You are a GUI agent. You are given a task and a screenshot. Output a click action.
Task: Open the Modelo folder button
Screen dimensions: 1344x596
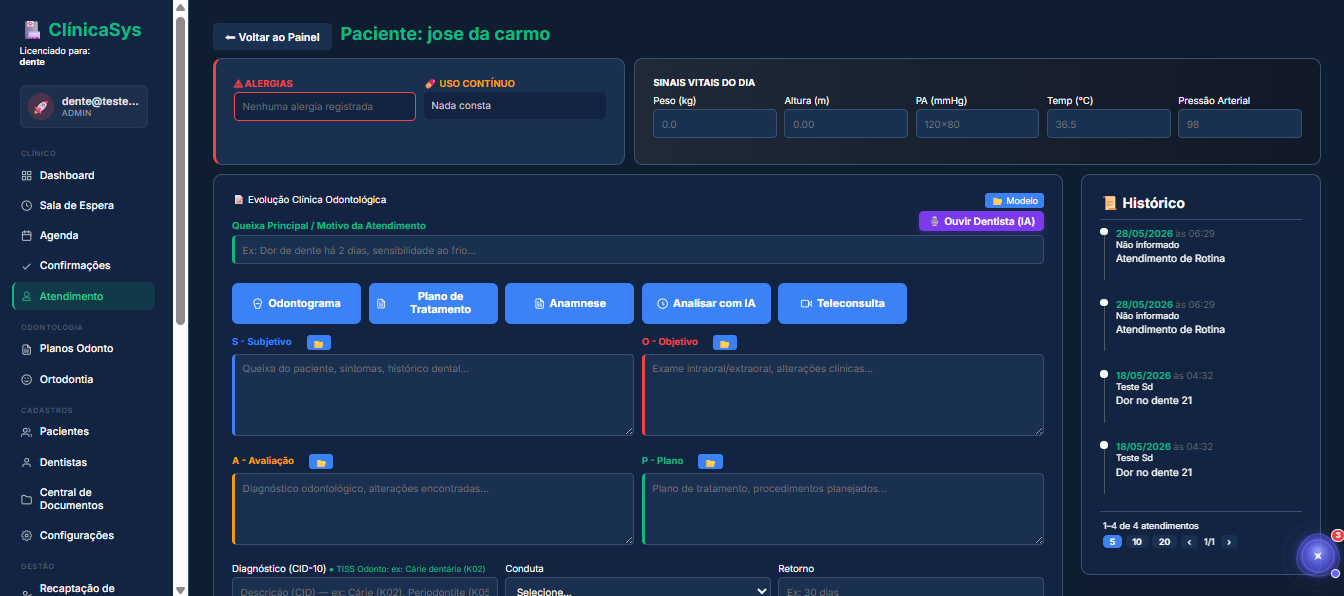(1015, 200)
